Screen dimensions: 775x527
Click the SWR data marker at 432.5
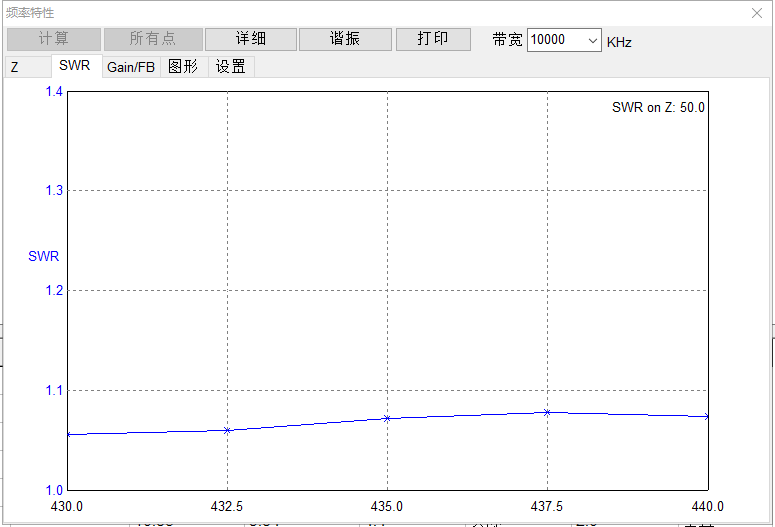pos(228,430)
